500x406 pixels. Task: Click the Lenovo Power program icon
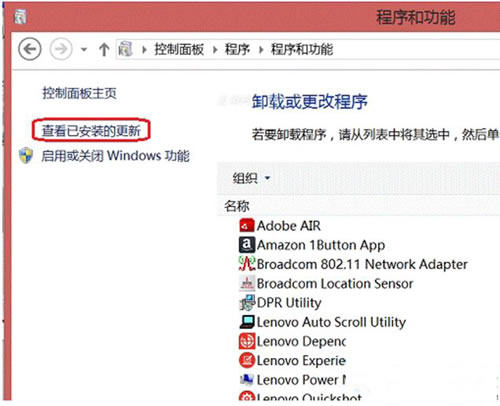(x=247, y=379)
